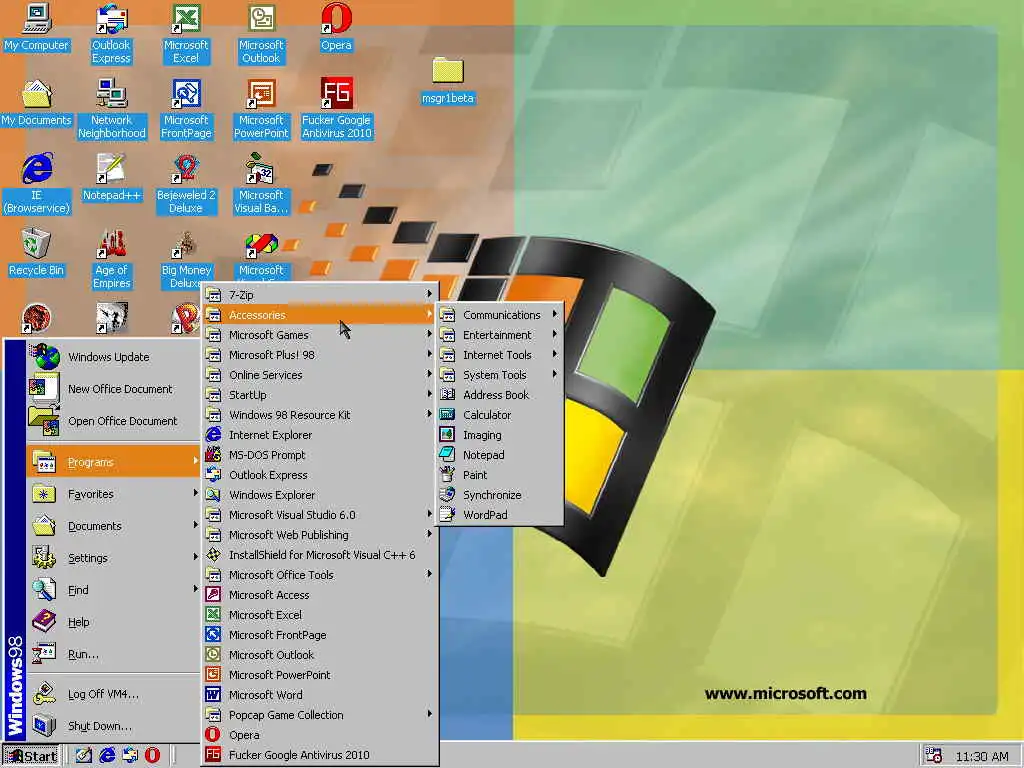Click the Start button

coord(31,756)
